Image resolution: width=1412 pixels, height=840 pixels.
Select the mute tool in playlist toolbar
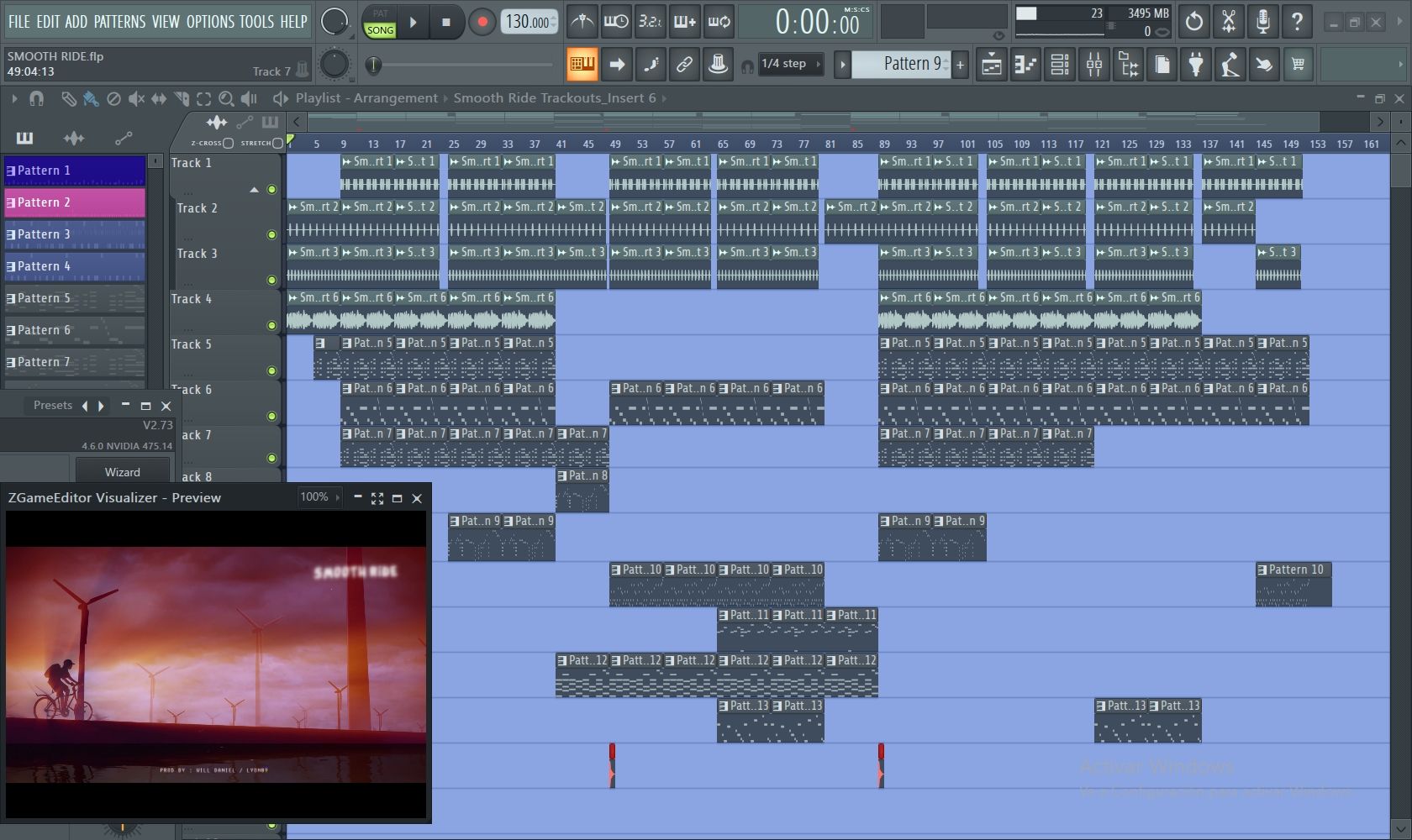136,98
